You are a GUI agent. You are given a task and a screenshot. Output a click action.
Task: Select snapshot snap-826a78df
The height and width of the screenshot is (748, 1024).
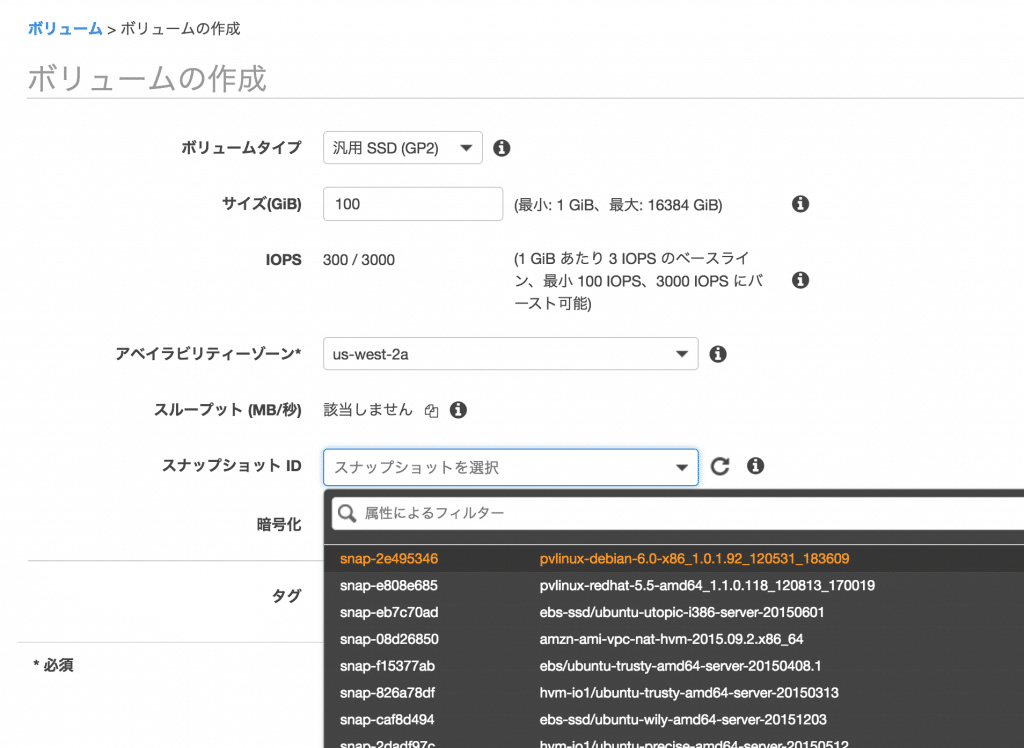(x=674, y=692)
